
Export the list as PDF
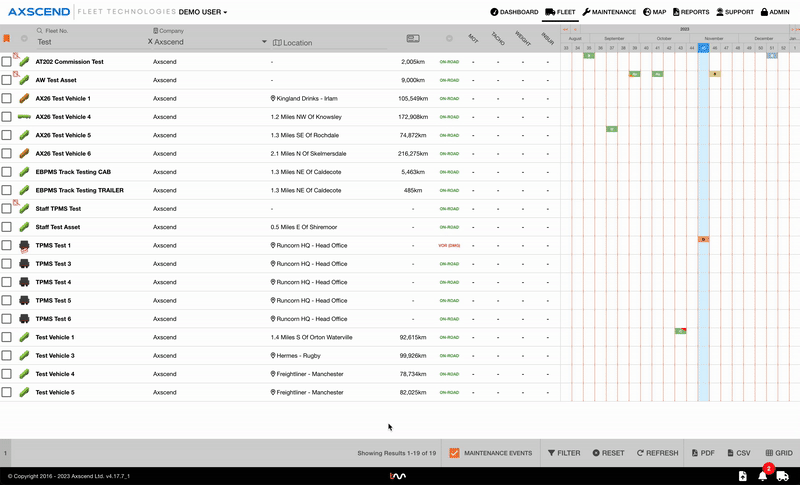701,453
